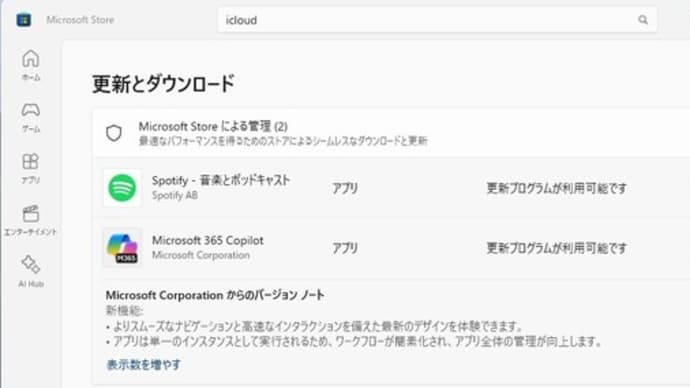The image size is (690, 388).
Task: Click the 新機能: label in version notes
Action: click(125, 311)
